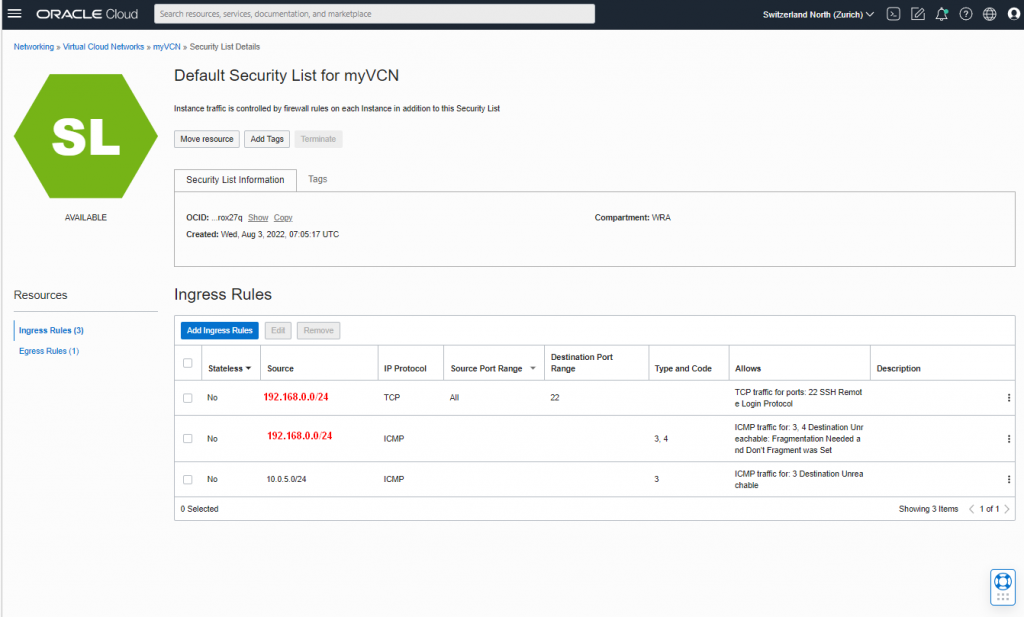Click the Edit button above rules table

(278, 330)
